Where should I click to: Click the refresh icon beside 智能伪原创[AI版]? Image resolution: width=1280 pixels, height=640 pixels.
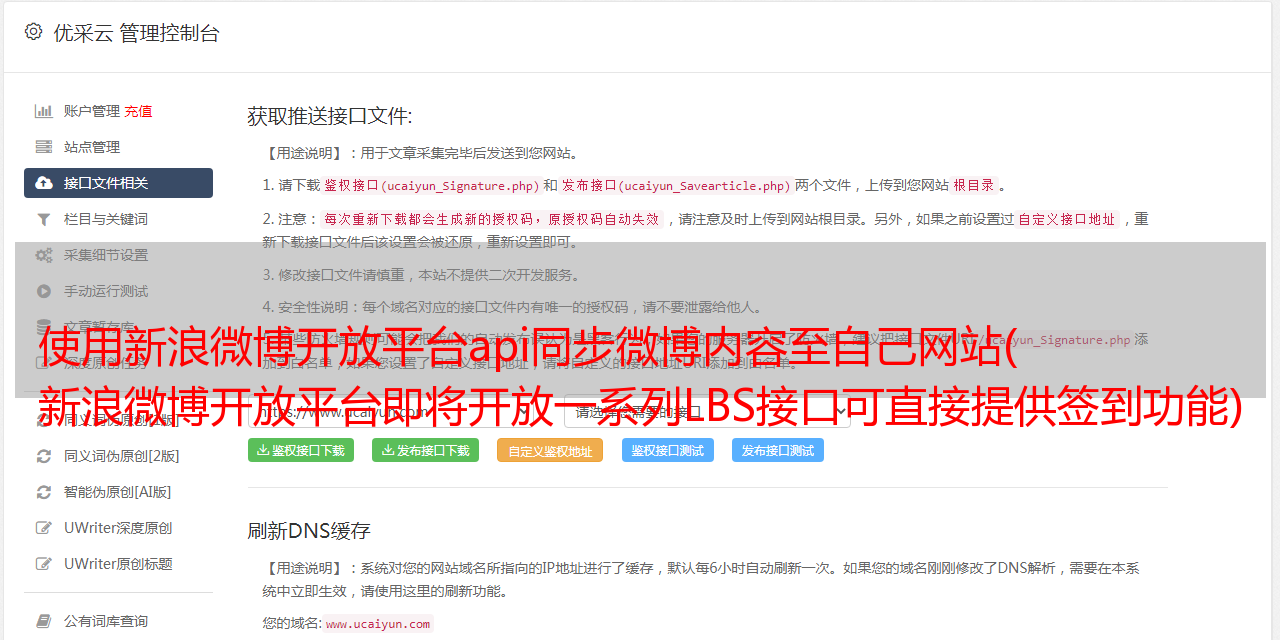click(44, 492)
